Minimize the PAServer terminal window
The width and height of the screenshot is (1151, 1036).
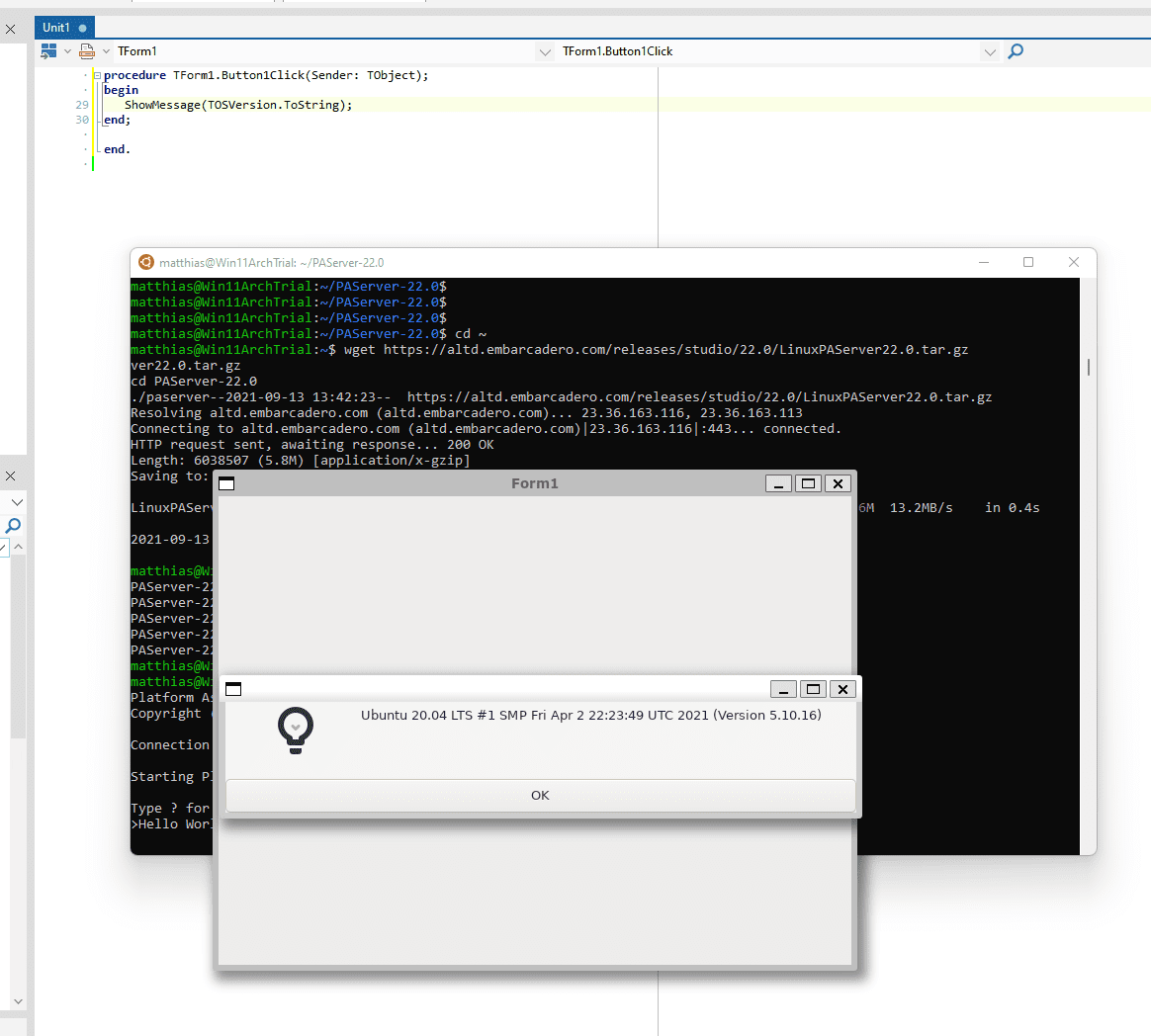[984, 262]
